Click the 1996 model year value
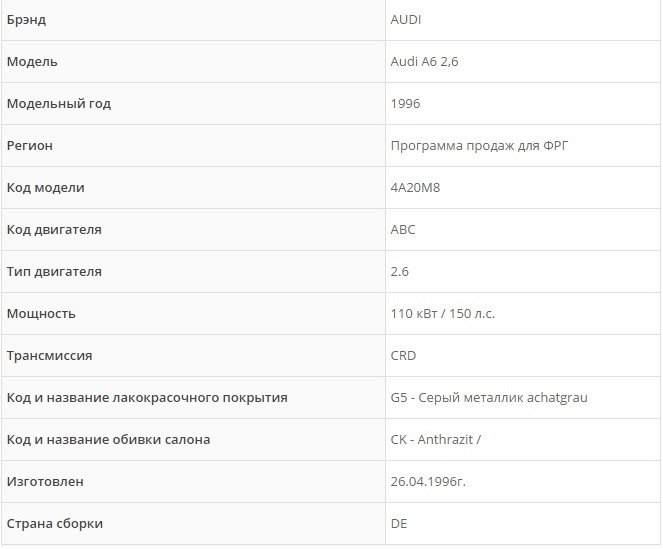663x549 pixels. (x=405, y=104)
